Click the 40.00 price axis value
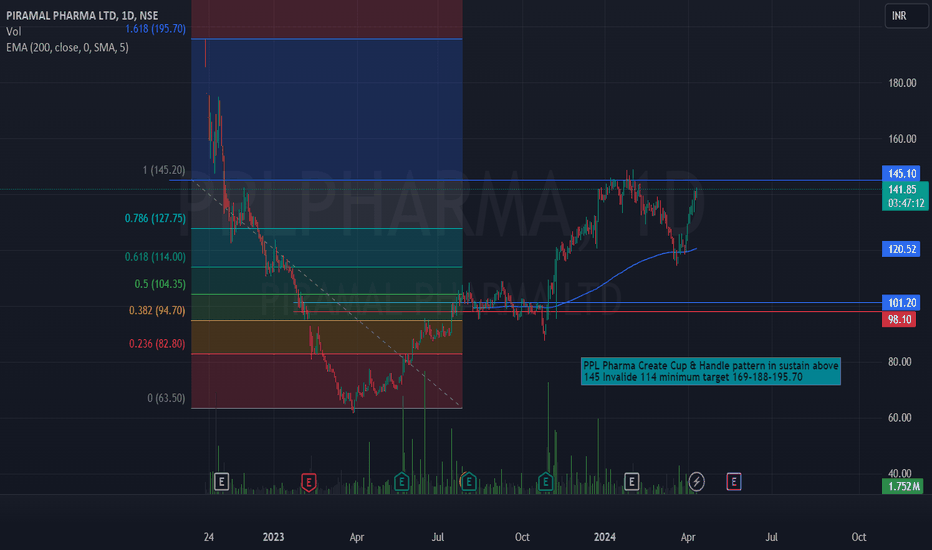The image size is (932, 550). 900,473
